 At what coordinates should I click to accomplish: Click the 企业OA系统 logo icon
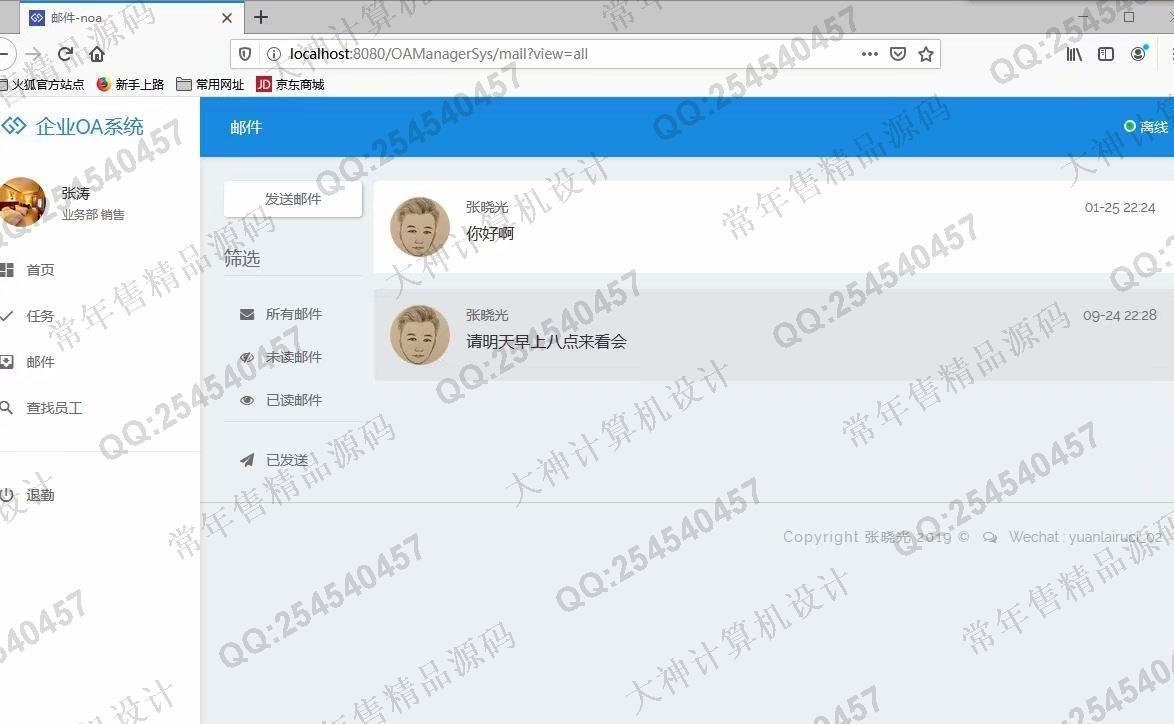pyautogui.click(x=13, y=126)
